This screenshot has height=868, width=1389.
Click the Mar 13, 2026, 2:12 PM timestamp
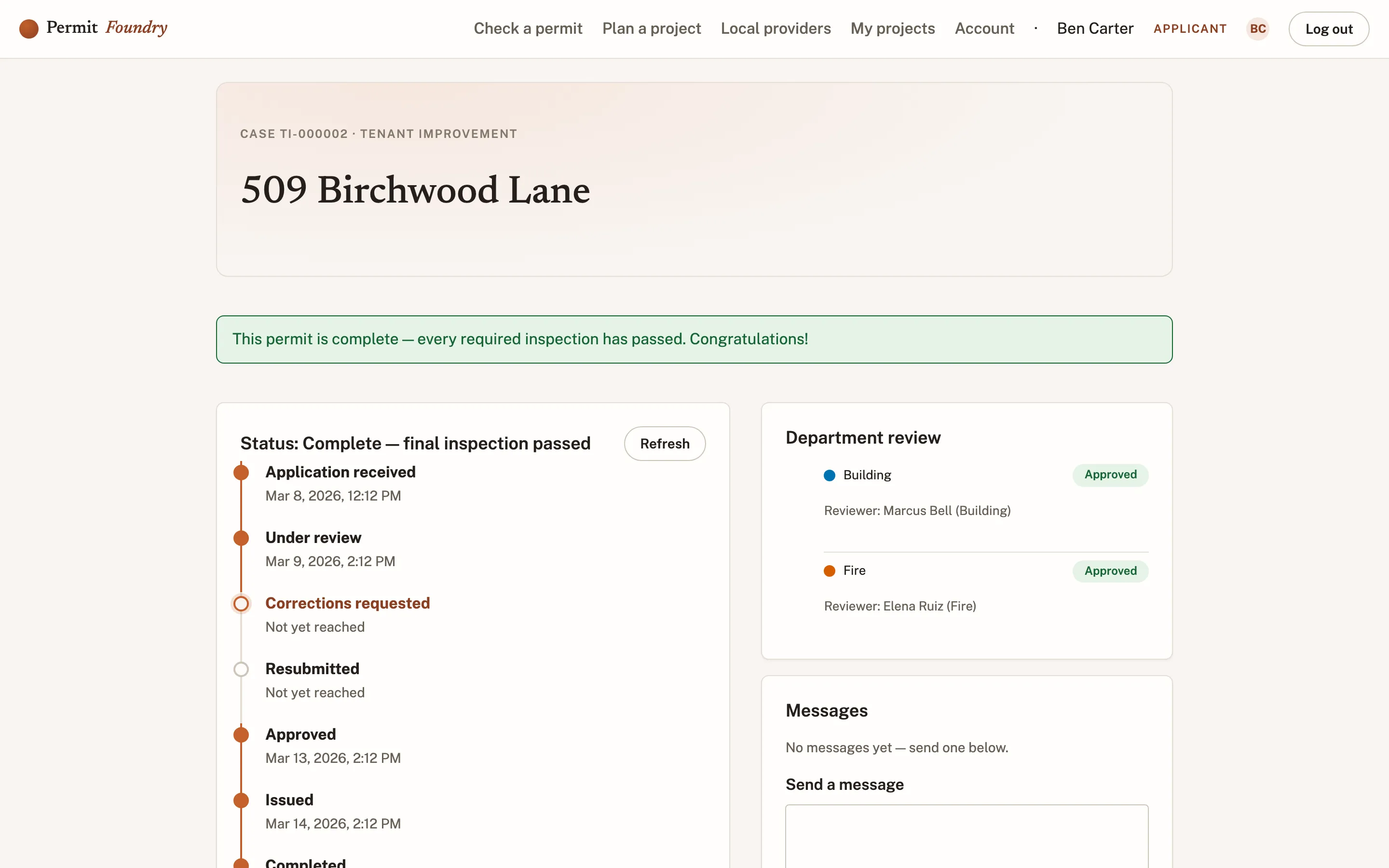pos(333,759)
